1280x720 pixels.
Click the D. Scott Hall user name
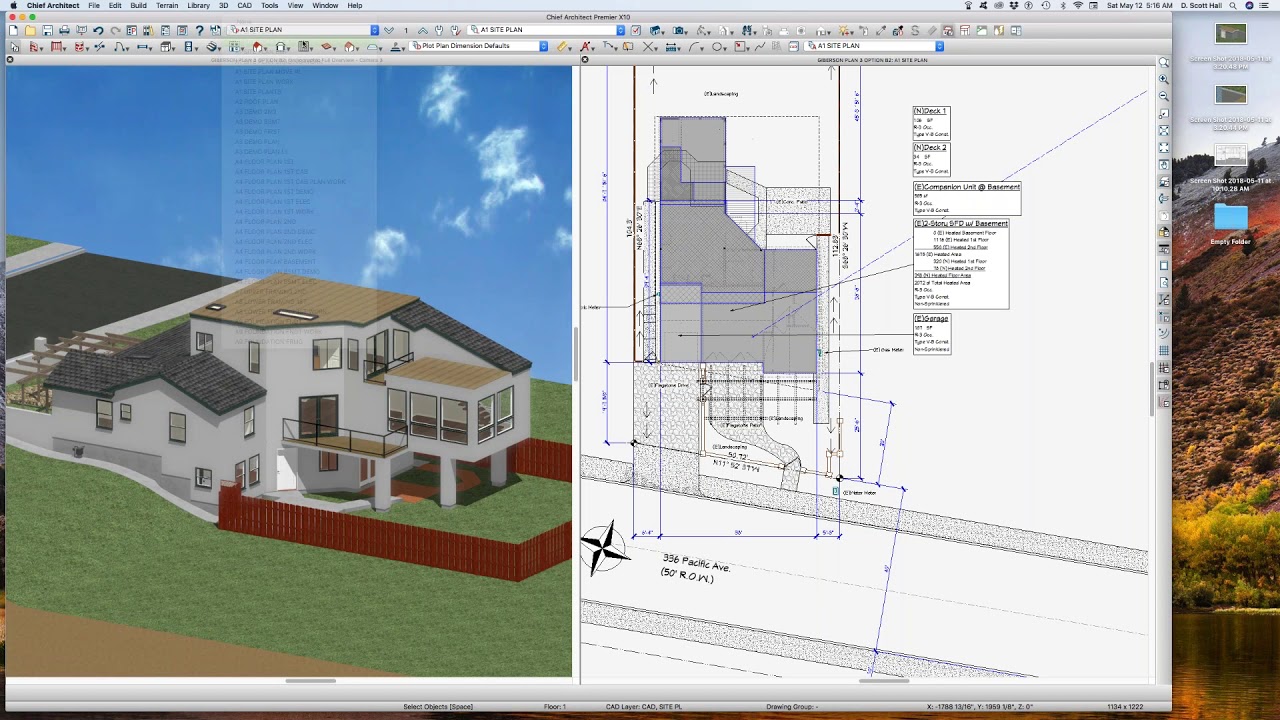(x=1201, y=5)
